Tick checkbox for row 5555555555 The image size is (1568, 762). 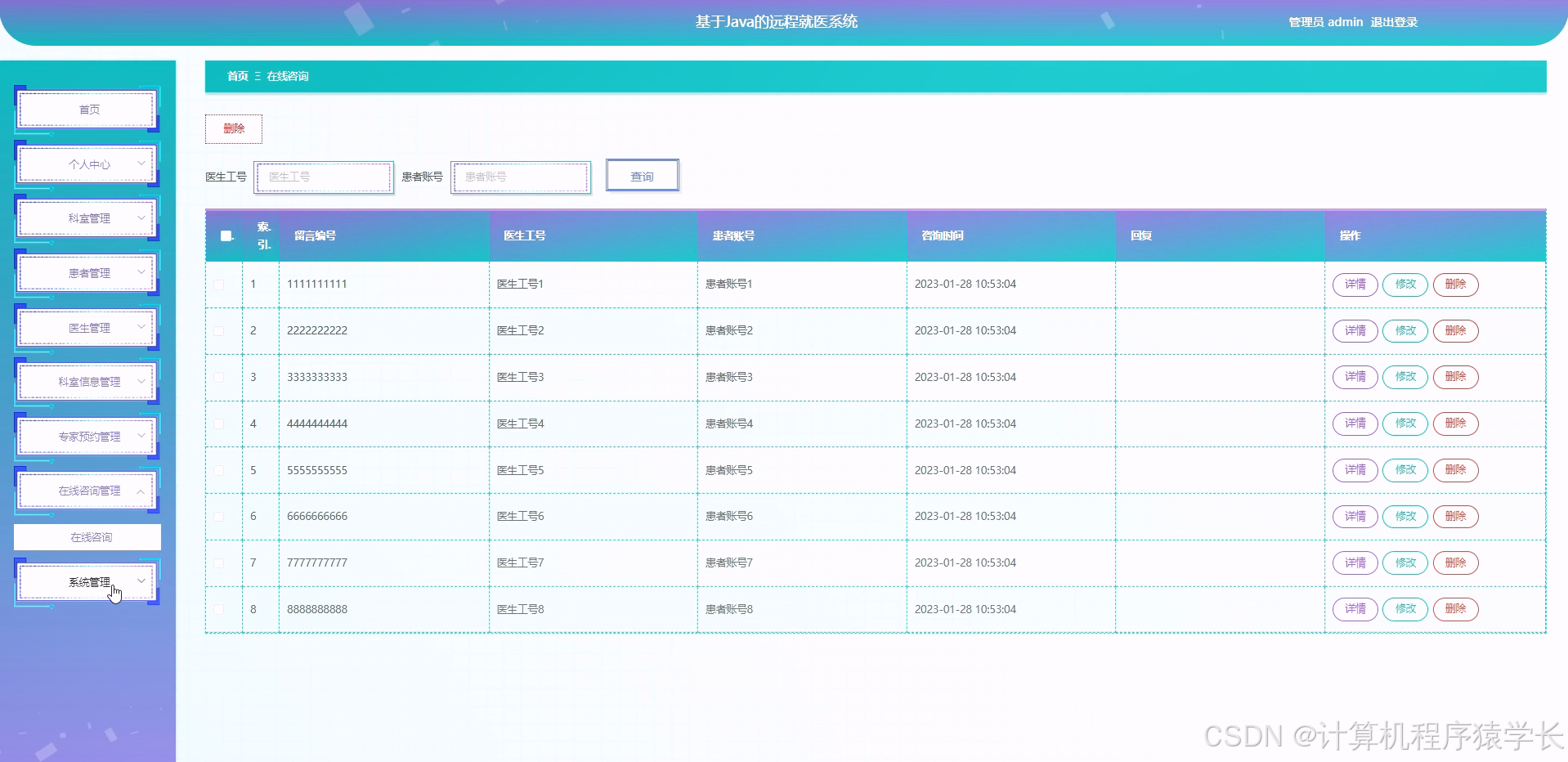(219, 471)
